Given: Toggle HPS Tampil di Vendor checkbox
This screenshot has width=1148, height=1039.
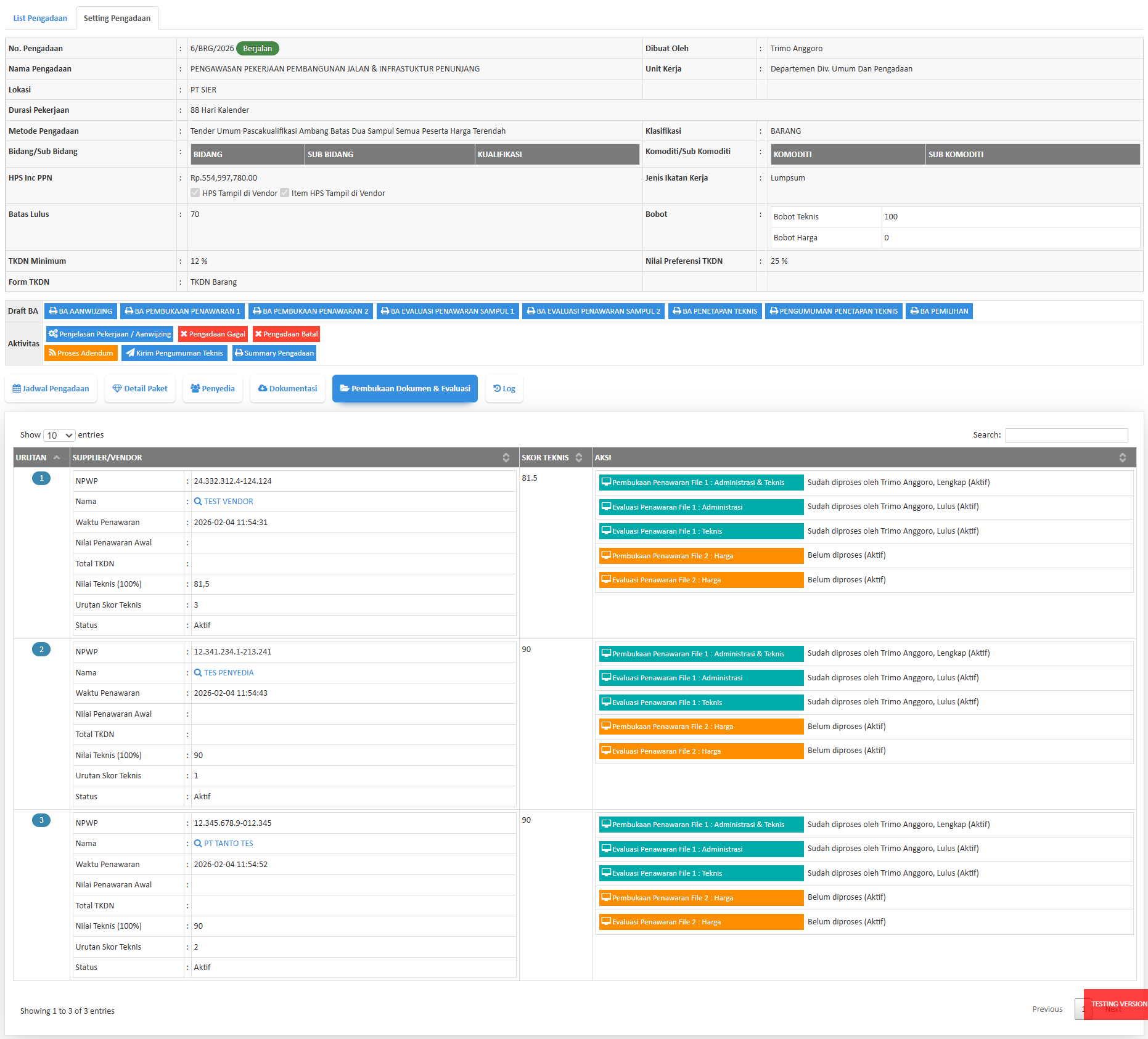Looking at the screenshot, I should [195, 193].
